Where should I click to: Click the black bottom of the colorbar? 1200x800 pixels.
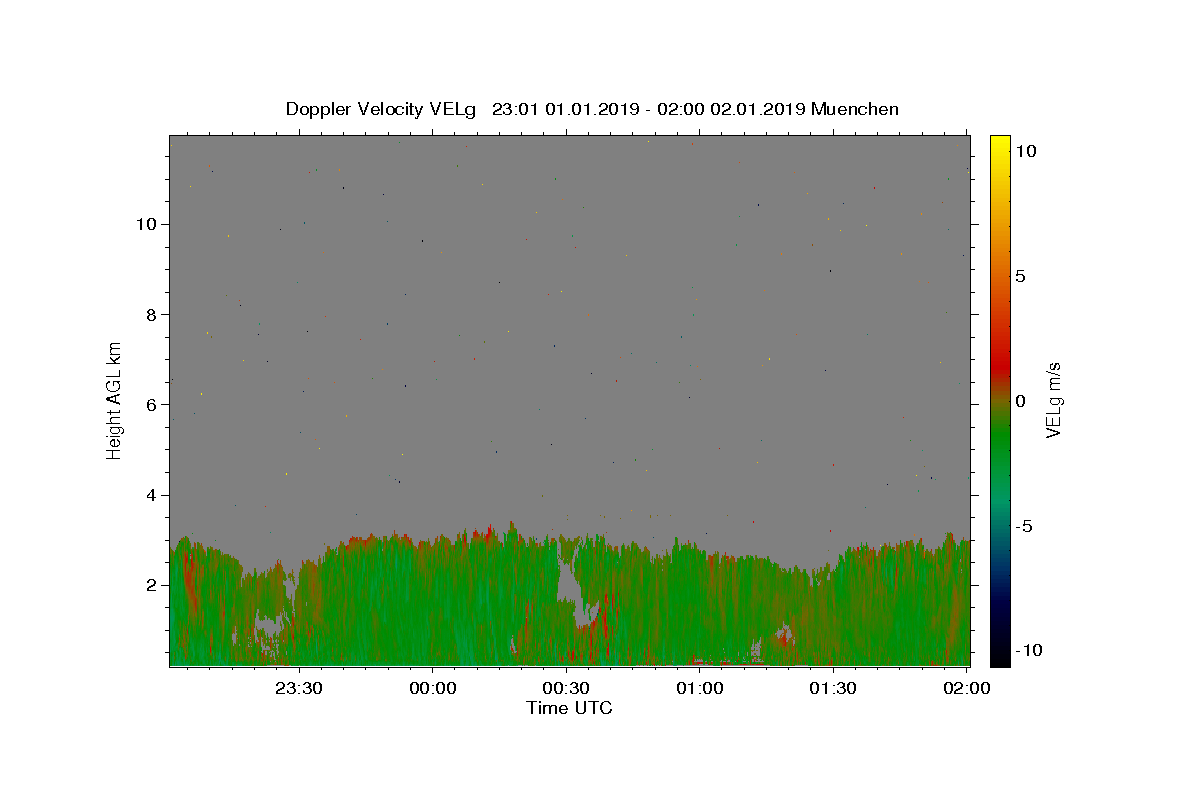[x=1000, y=657]
